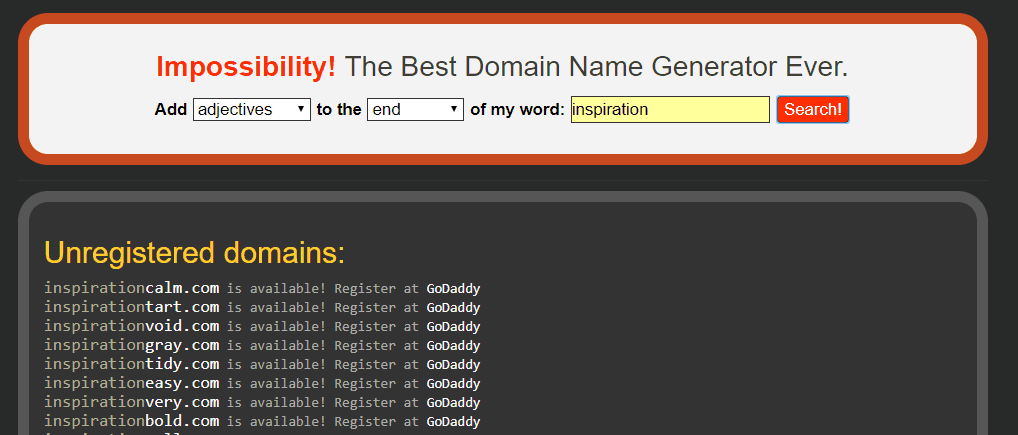The height and width of the screenshot is (435, 1018).
Task: Expand the "end" position dropdown
Action: click(x=415, y=110)
